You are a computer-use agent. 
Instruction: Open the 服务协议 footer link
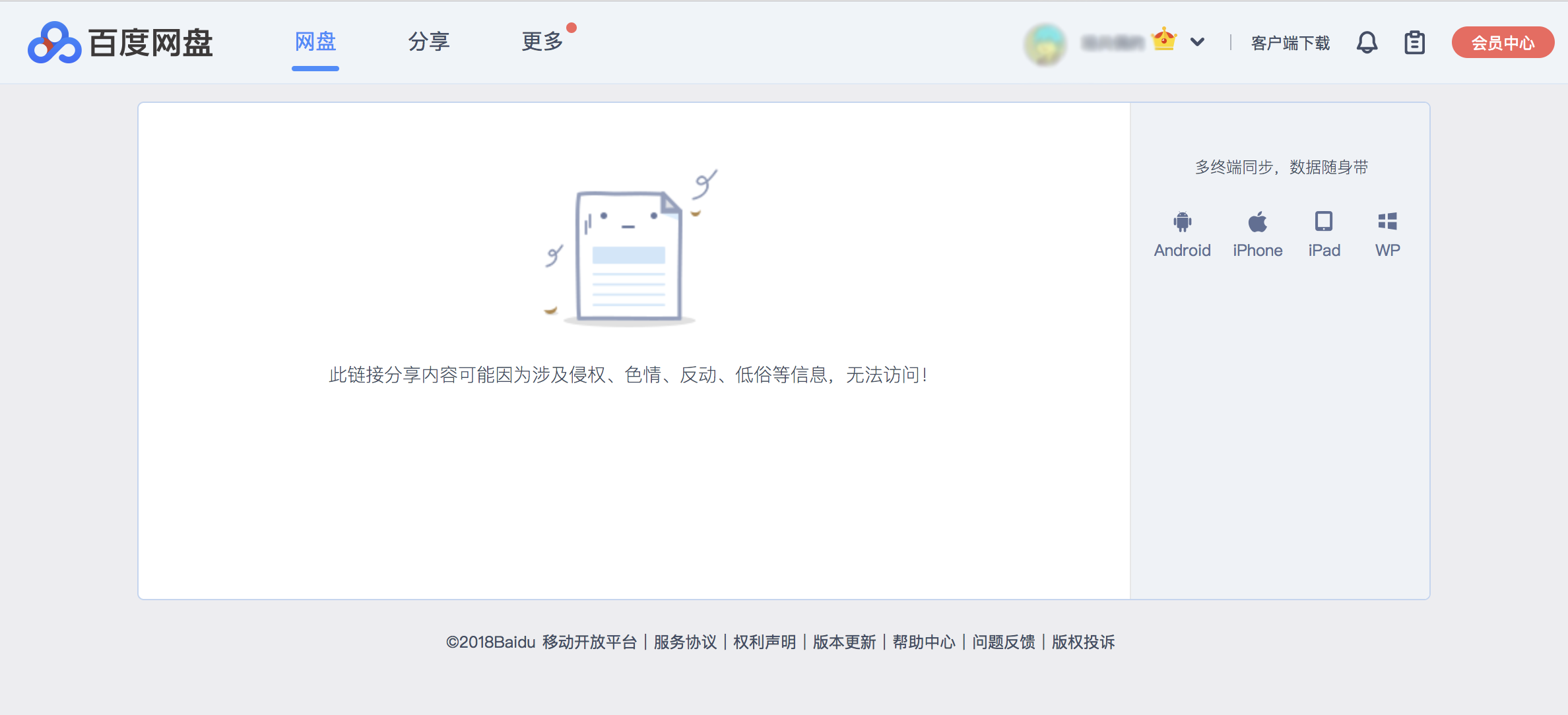(x=685, y=642)
